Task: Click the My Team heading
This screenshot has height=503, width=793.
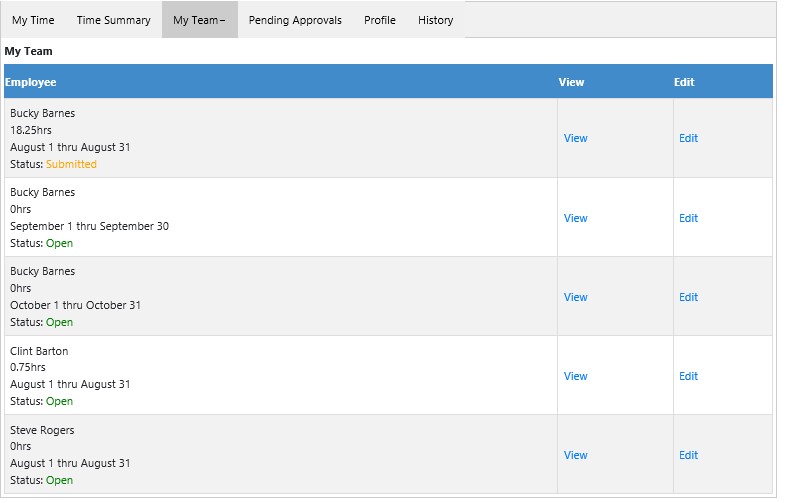Action: [28, 51]
